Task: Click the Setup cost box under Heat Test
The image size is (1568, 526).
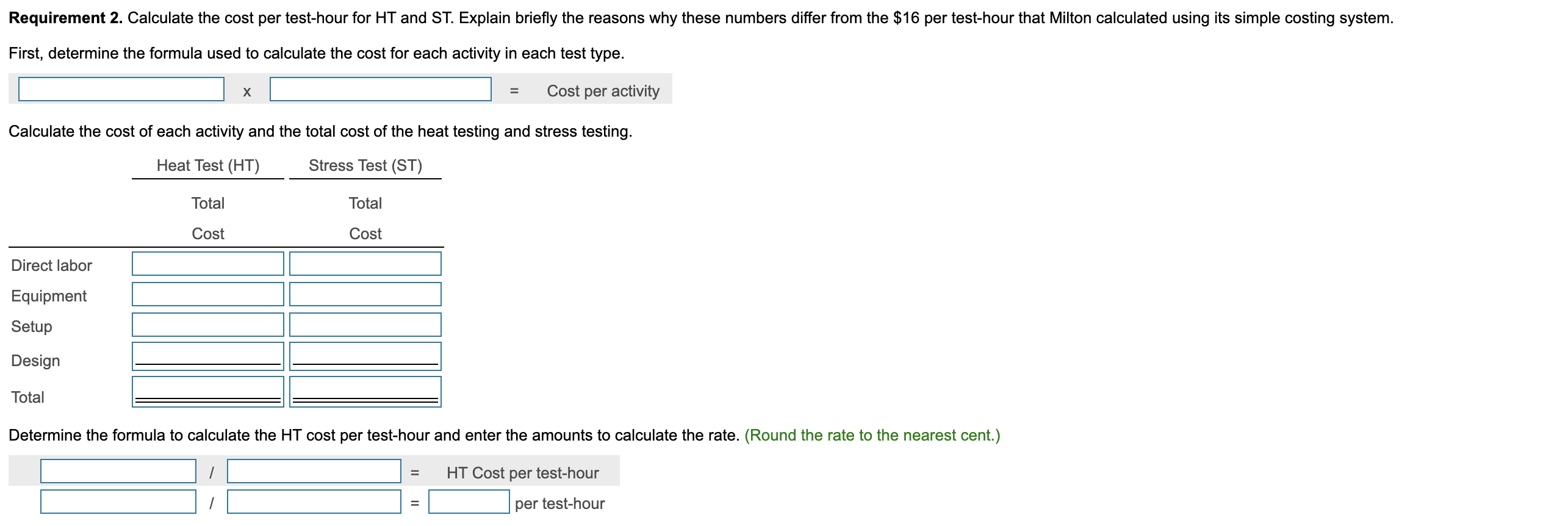Action: click(207, 324)
